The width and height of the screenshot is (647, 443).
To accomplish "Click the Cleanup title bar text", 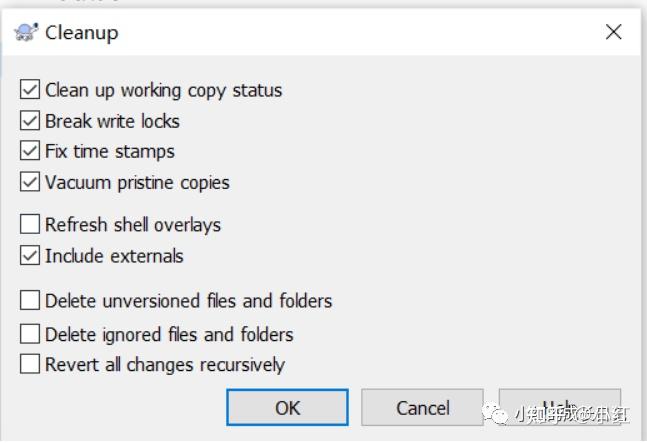I will tap(82, 33).
